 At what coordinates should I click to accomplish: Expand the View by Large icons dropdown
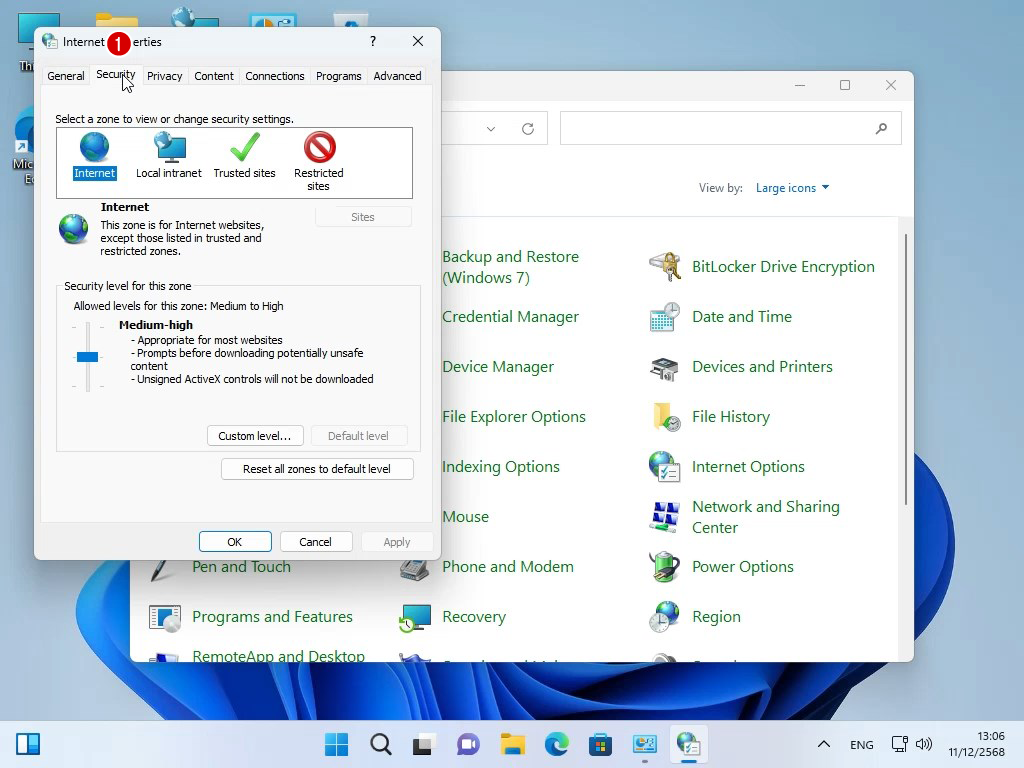792,188
